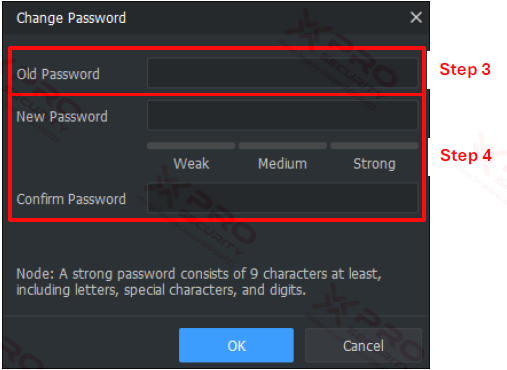Click the Weak strength label
The width and height of the screenshot is (507, 370).
point(191,164)
